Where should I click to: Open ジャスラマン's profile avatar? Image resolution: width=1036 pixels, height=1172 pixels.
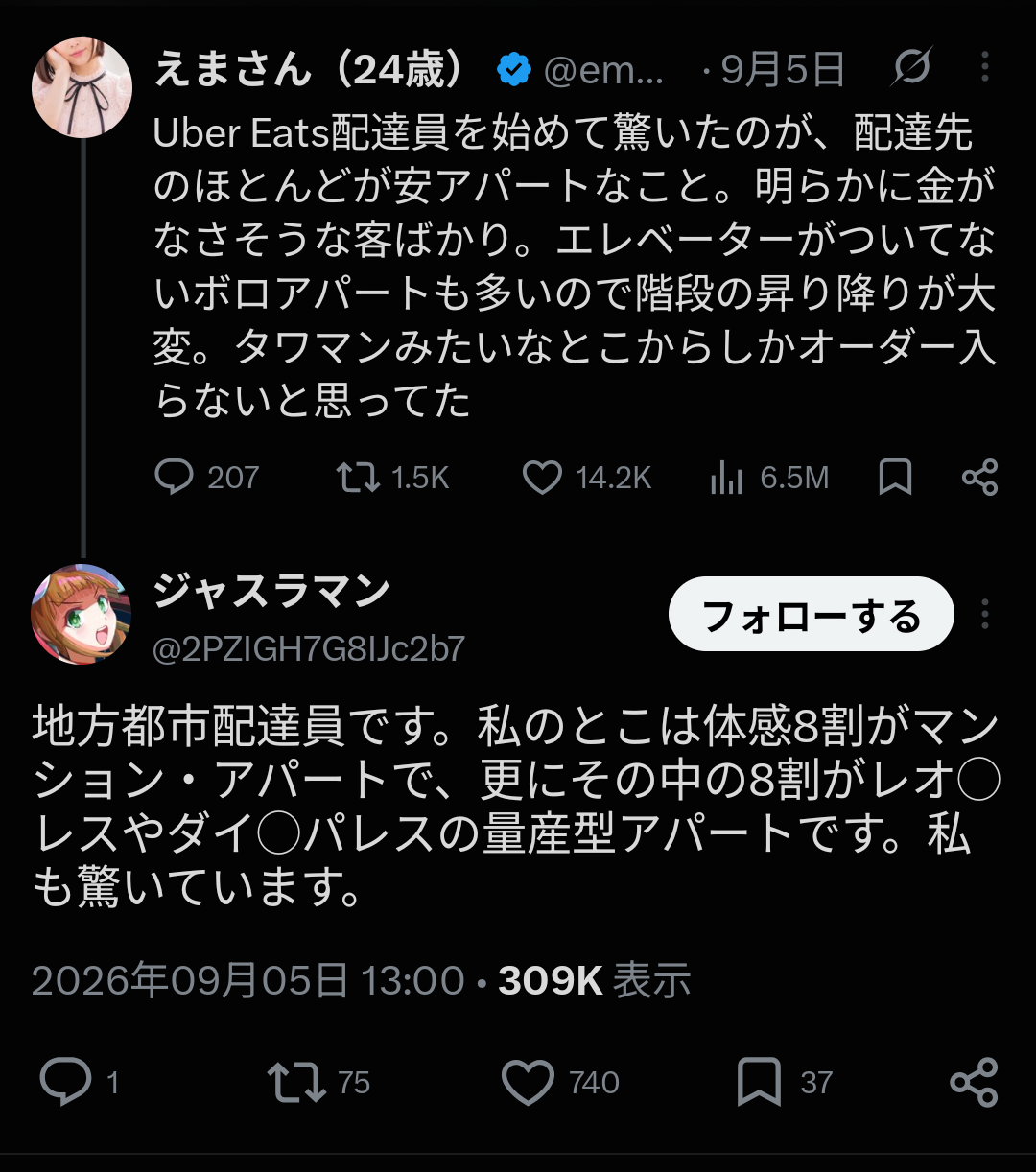82,615
